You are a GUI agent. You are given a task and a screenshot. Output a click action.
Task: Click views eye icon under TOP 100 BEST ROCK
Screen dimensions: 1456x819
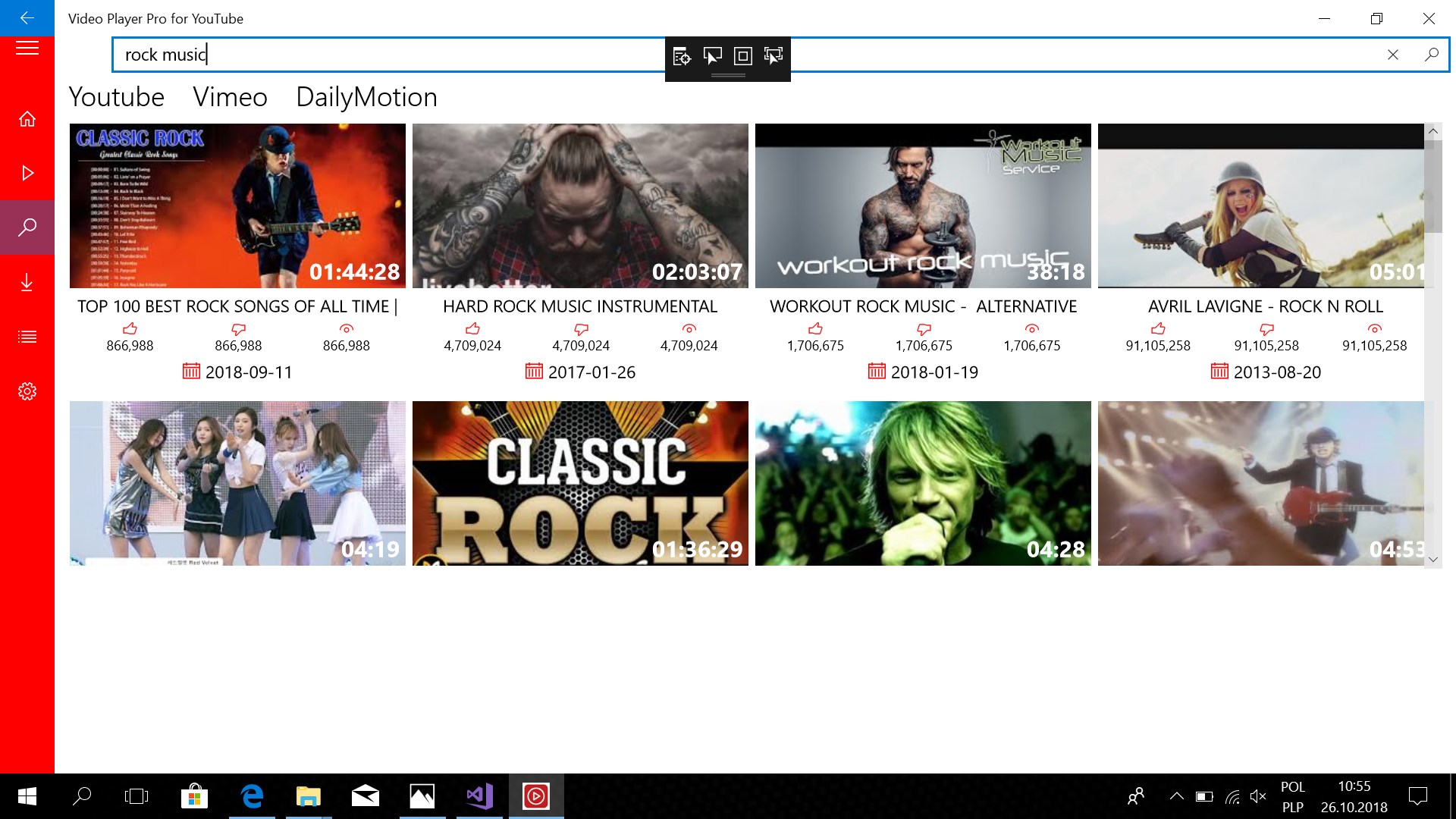tap(347, 328)
